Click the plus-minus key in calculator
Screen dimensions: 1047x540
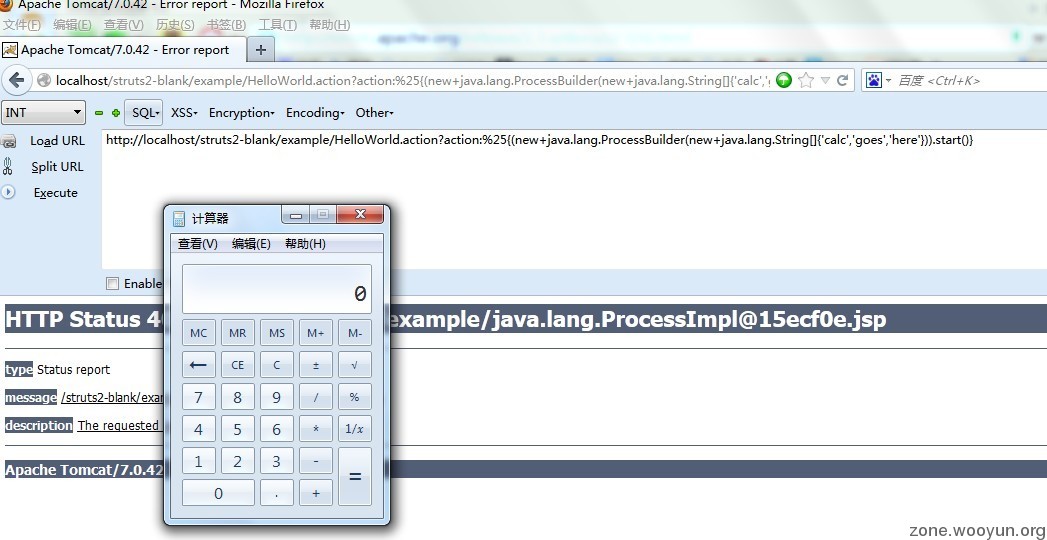(316, 365)
